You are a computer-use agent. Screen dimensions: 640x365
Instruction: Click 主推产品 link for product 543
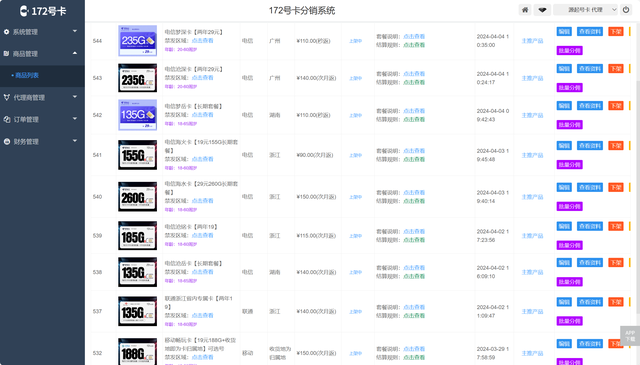point(532,78)
